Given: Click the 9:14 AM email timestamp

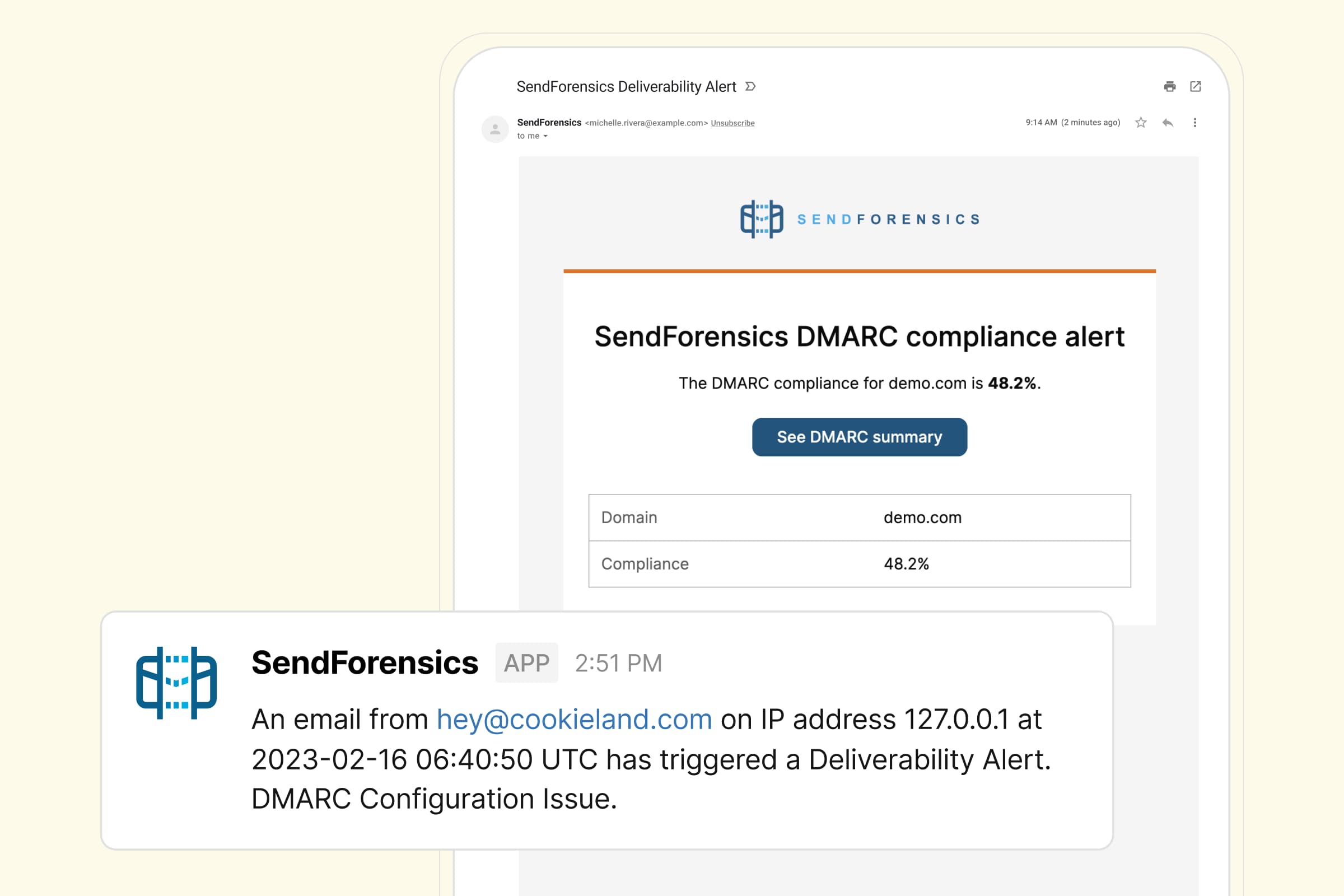Looking at the screenshot, I should coord(1040,123).
